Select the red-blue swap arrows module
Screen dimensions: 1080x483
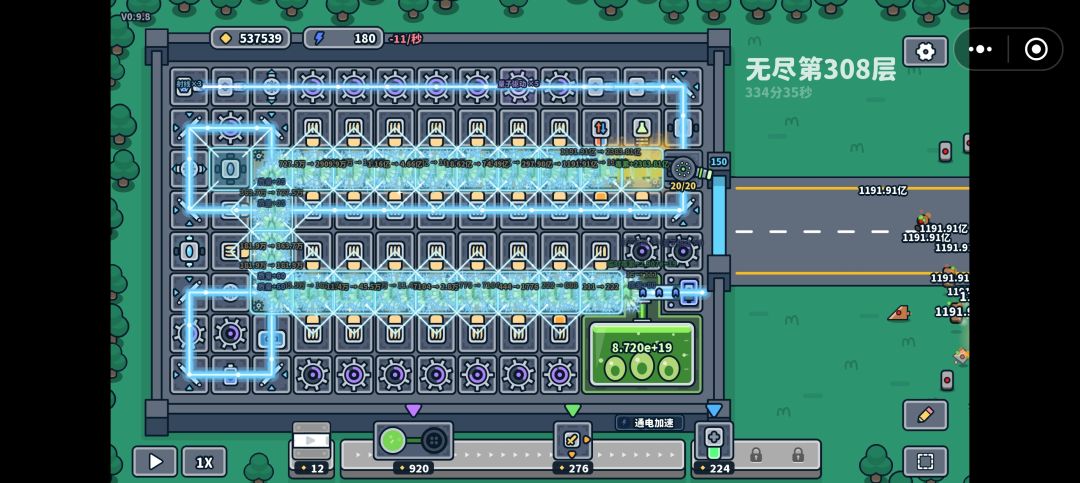coord(601,128)
